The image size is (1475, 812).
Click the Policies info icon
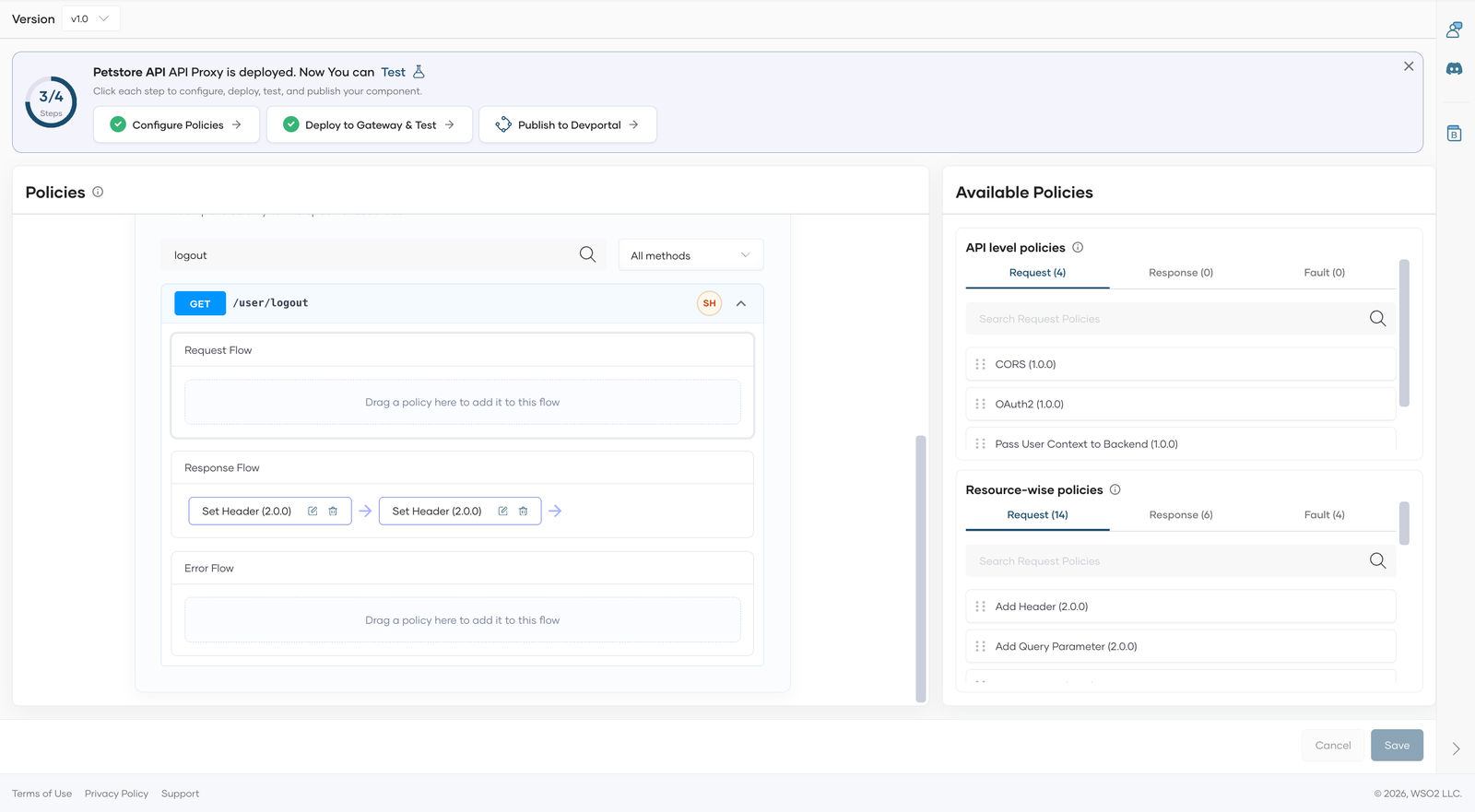click(x=98, y=192)
